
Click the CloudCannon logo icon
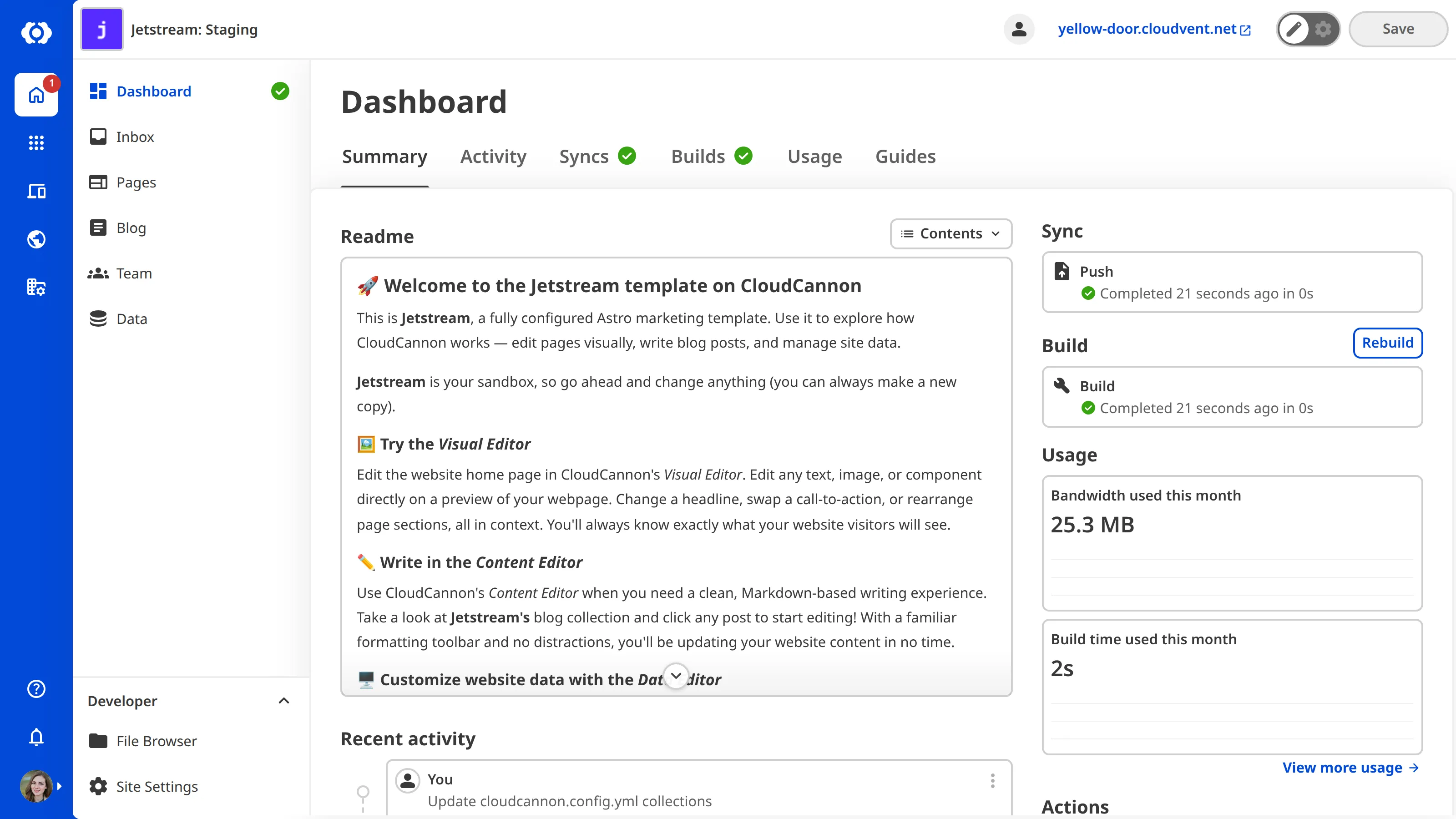[x=36, y=32]
